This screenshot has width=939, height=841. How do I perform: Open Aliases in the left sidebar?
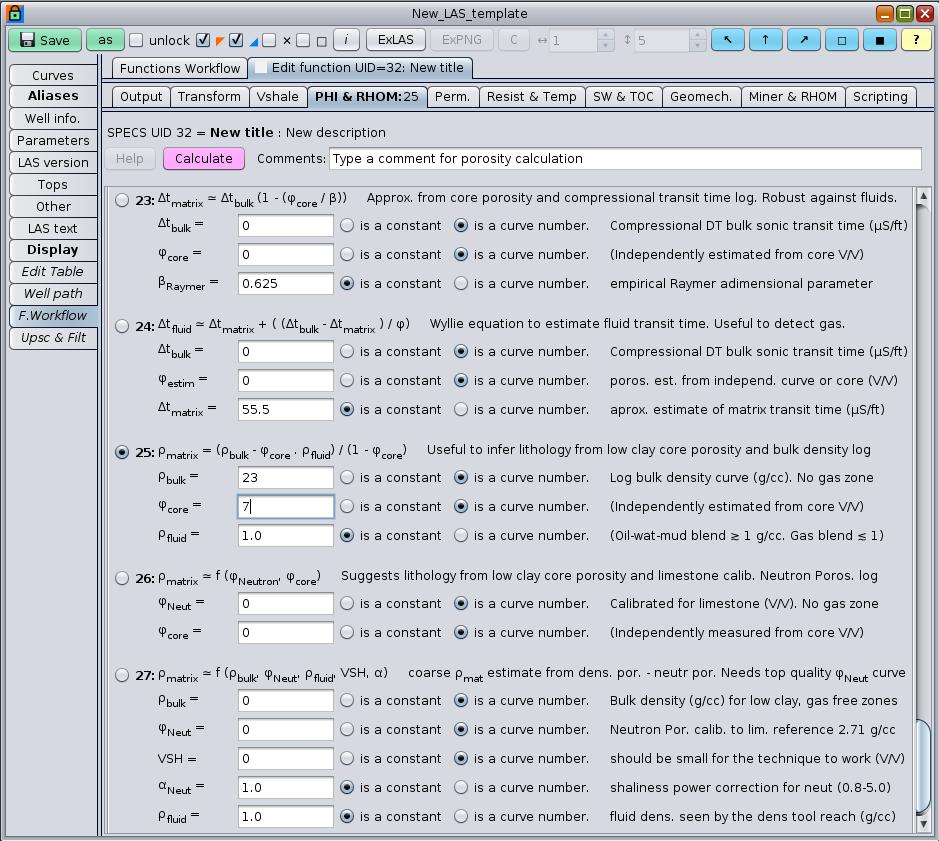[53, 96]
